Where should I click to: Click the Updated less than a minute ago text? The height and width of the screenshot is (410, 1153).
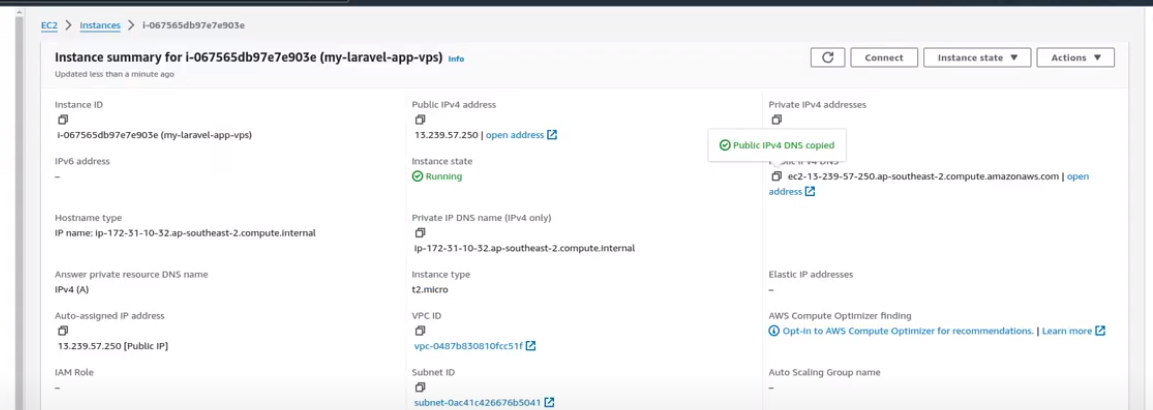click(x=115, y=74)
